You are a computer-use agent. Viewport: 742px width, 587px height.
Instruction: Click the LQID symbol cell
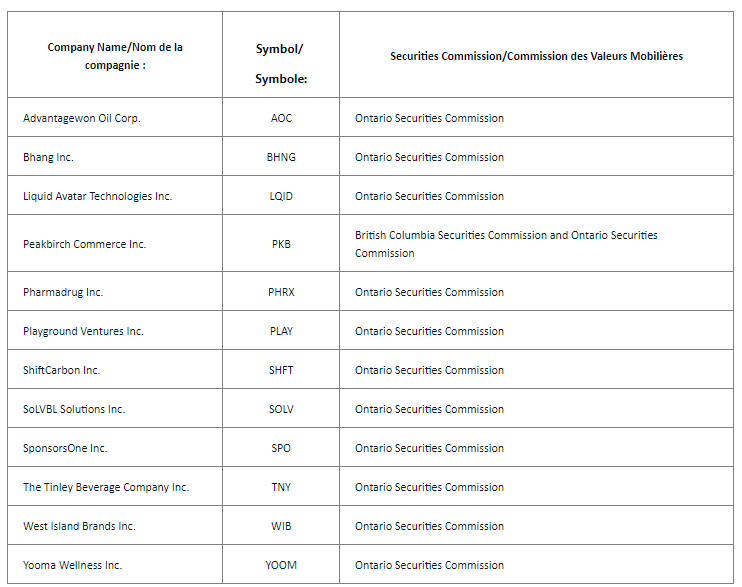[x=281, y=196]
